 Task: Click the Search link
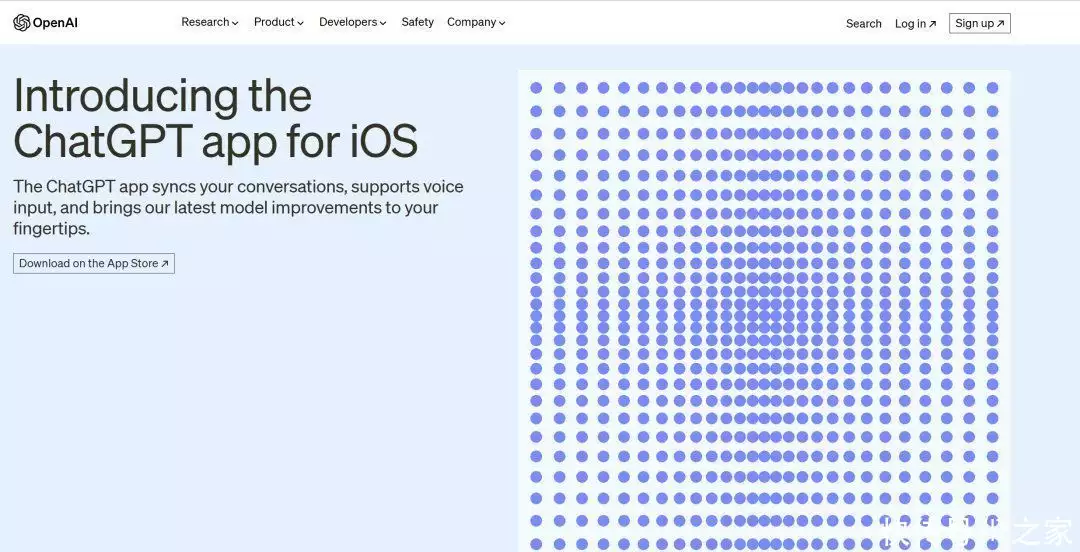pos(864,23)
